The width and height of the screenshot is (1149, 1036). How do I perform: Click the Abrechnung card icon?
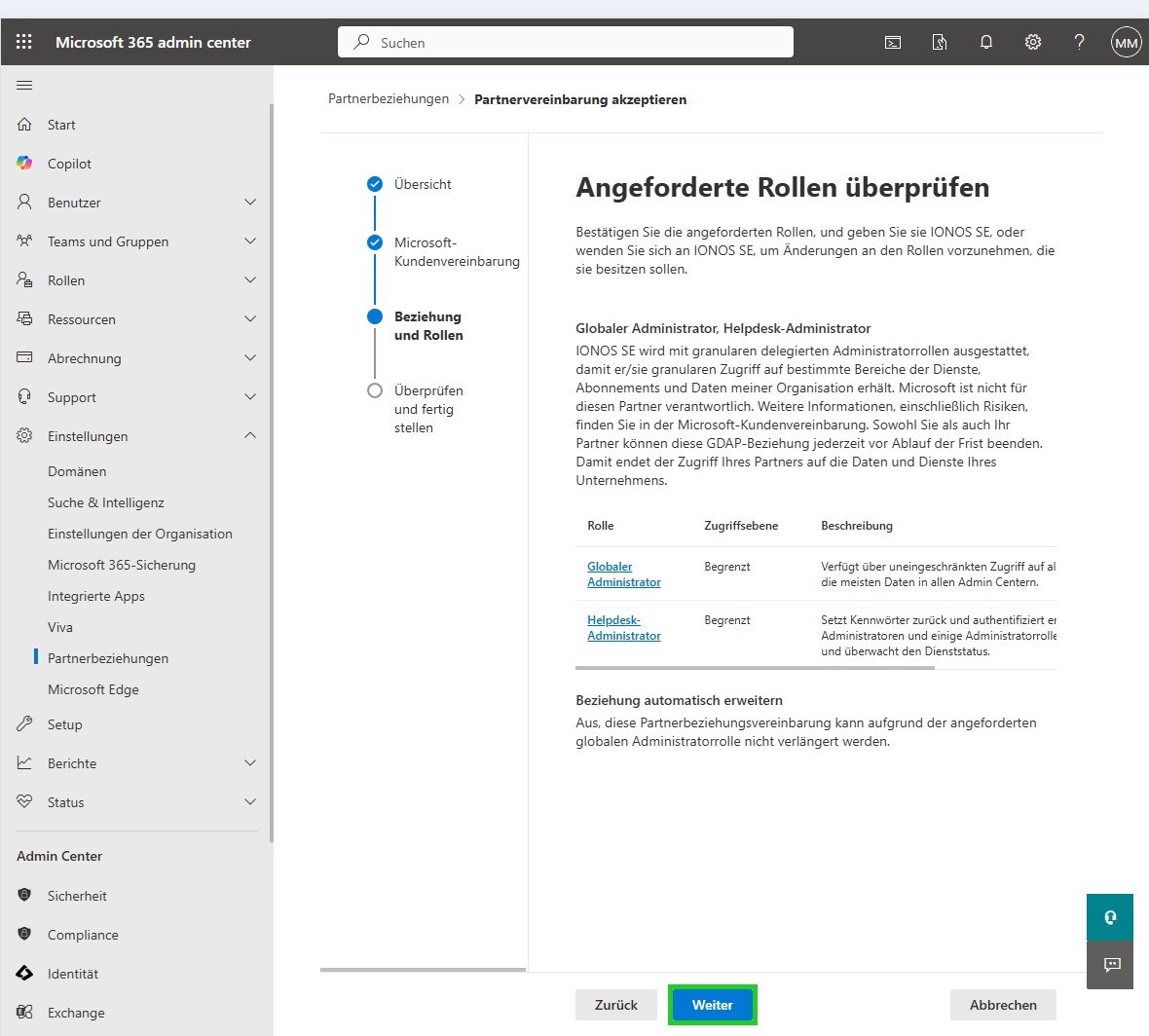(x=24, y=356)
